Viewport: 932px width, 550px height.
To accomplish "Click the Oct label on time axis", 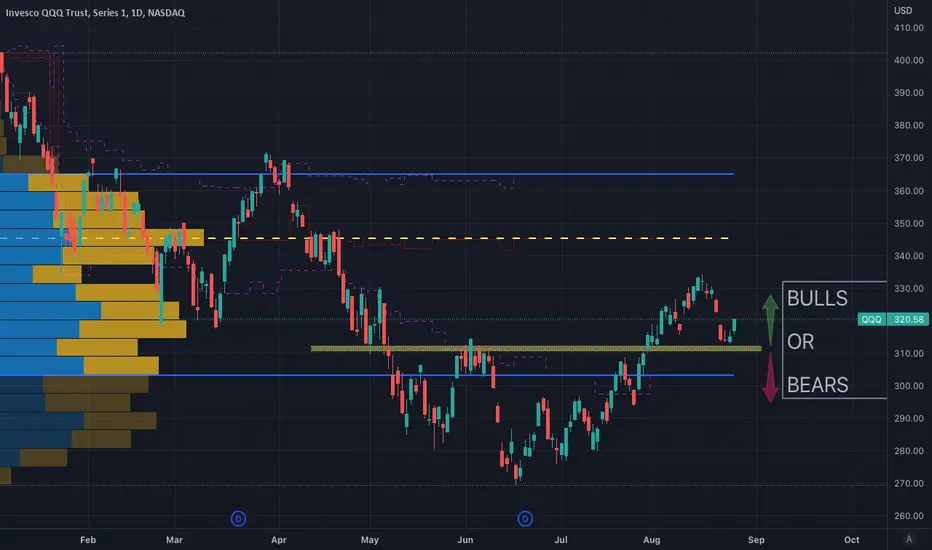I will coord(852,540).
